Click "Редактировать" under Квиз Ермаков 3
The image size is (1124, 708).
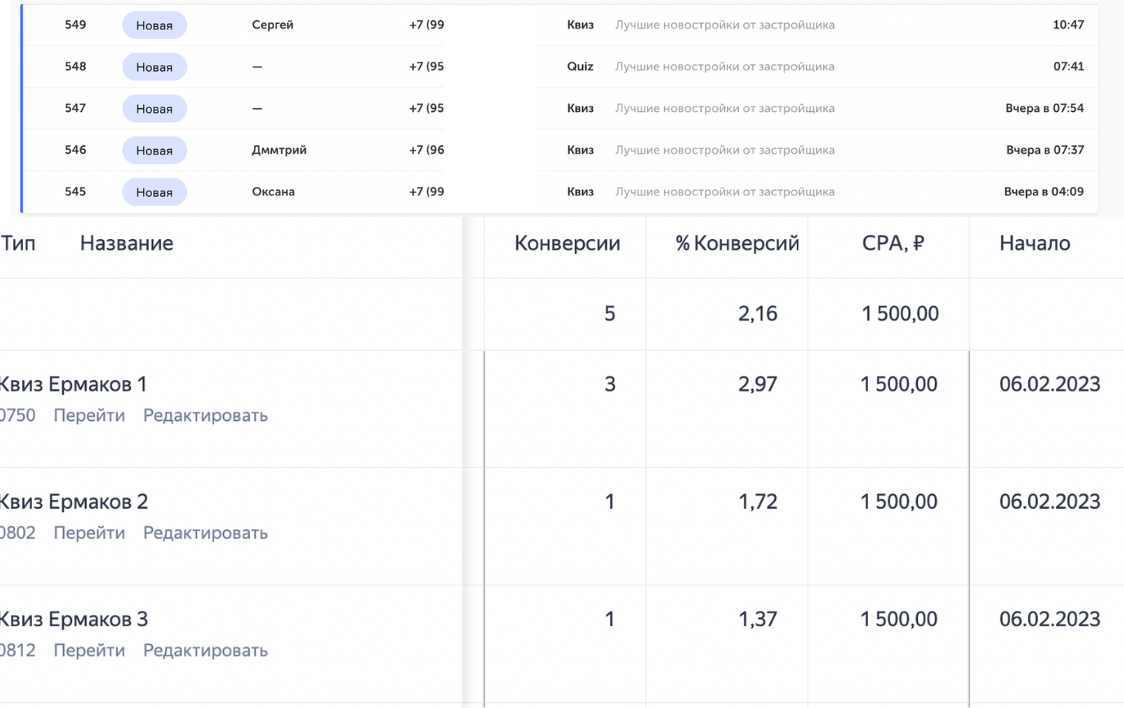coord(205,650)
